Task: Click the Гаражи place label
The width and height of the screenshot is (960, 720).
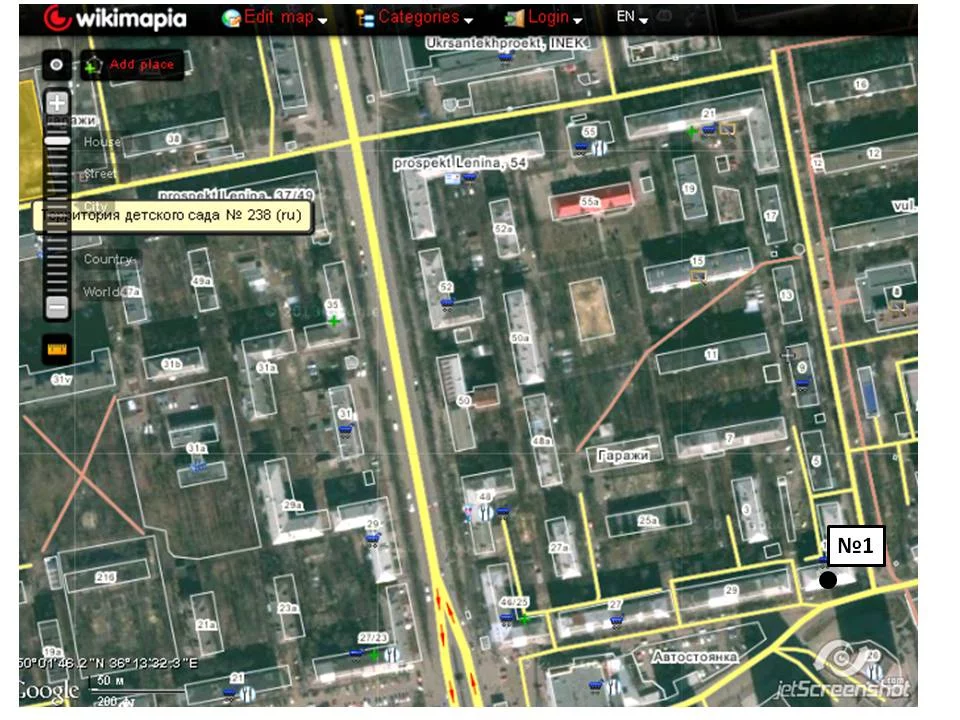Action: coord(623,456)
